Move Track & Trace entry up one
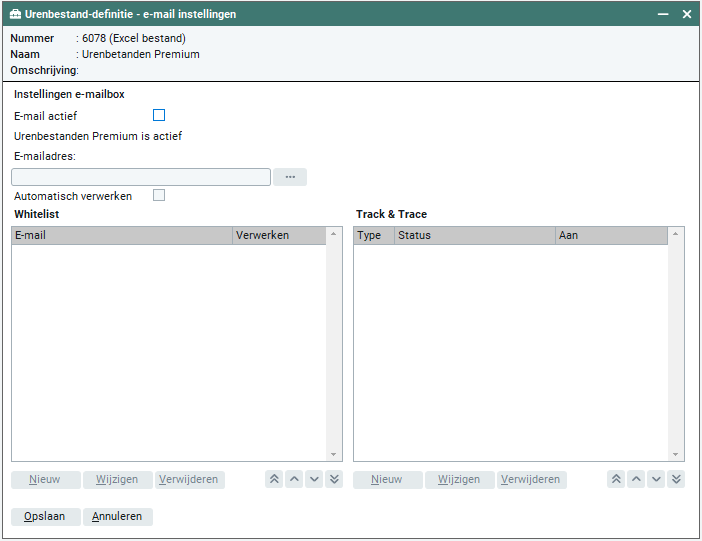This screenshot has width=702, height=541. [x=636, y=480]
